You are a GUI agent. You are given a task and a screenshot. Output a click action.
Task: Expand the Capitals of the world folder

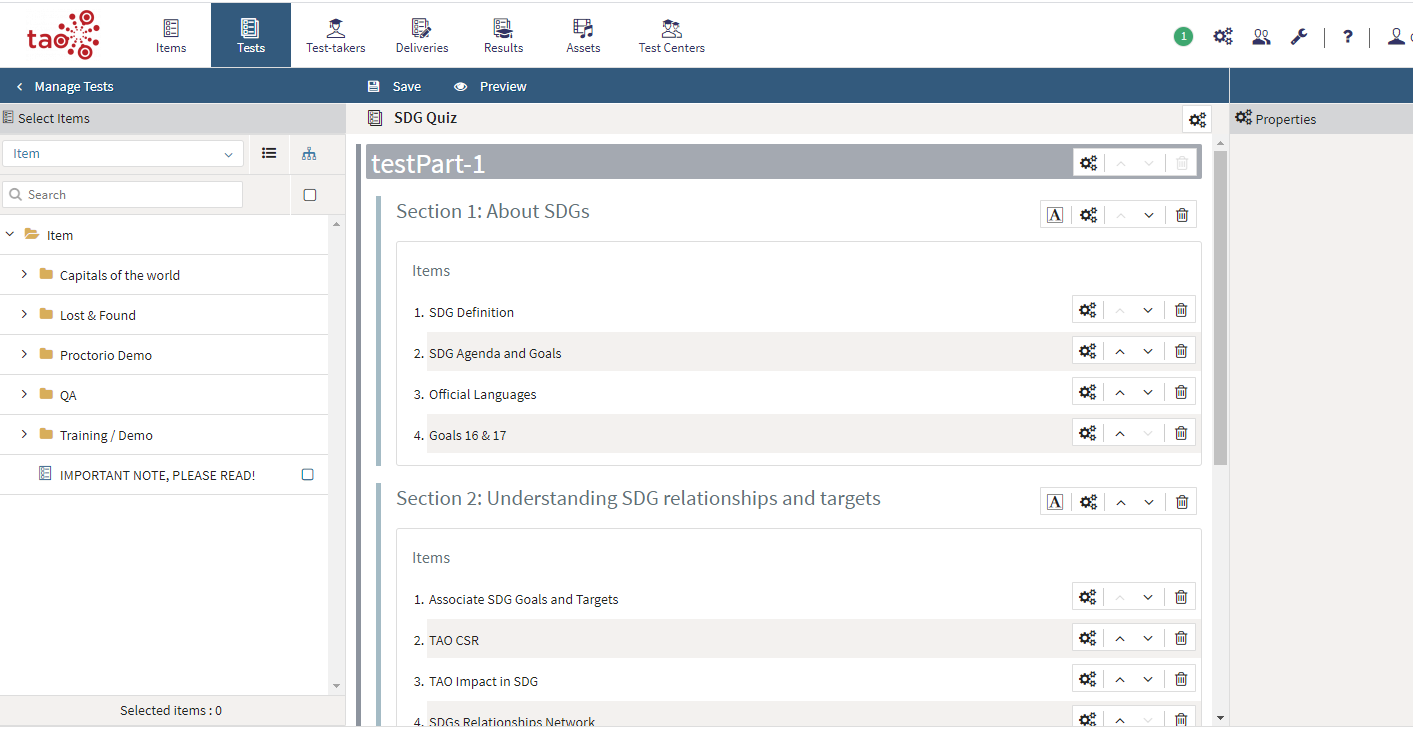click(24, 275)
